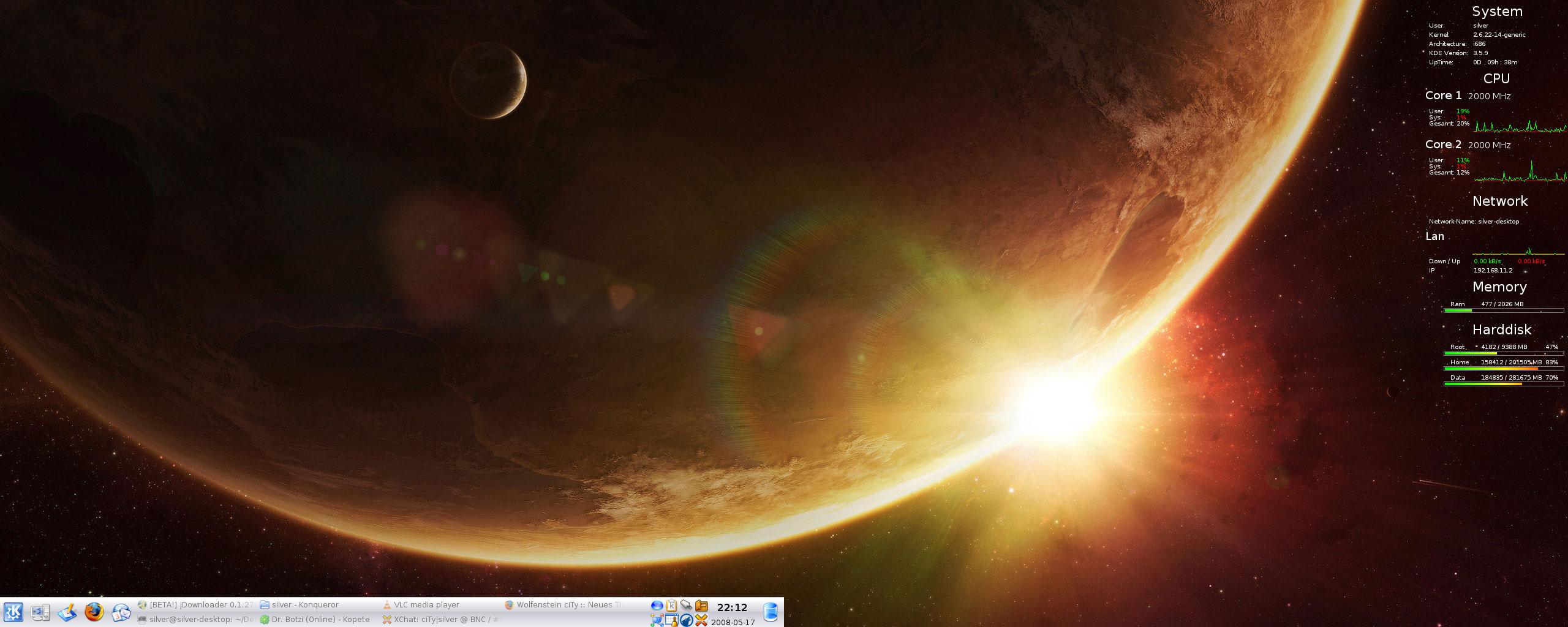Open the KOrganizer reminder tray icon
1568x627 pixels.
672,620
